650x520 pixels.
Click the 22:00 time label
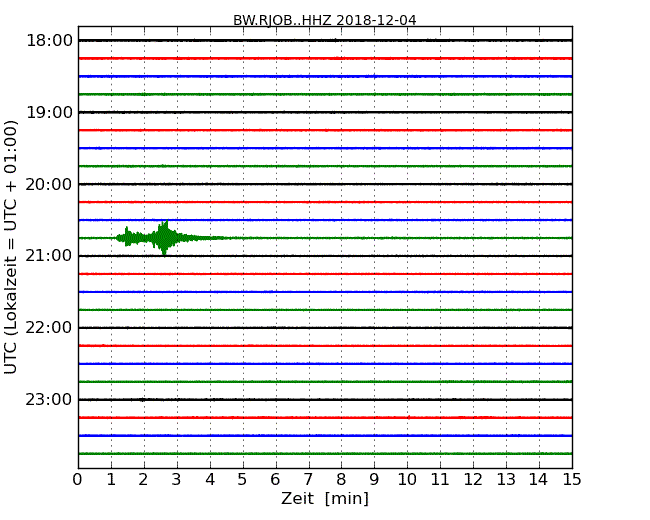pyautogui.click(x=49, y=328)
